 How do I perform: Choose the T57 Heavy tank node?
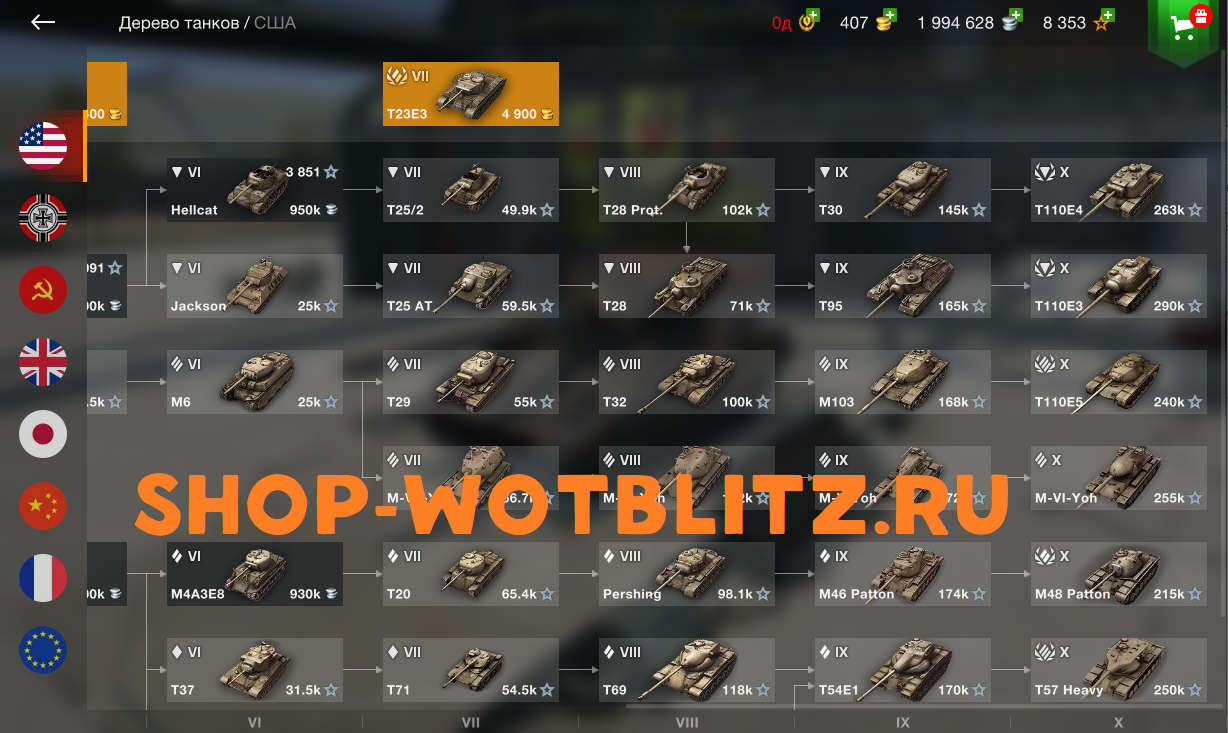pyautogui.click(x=1119, y=670)
